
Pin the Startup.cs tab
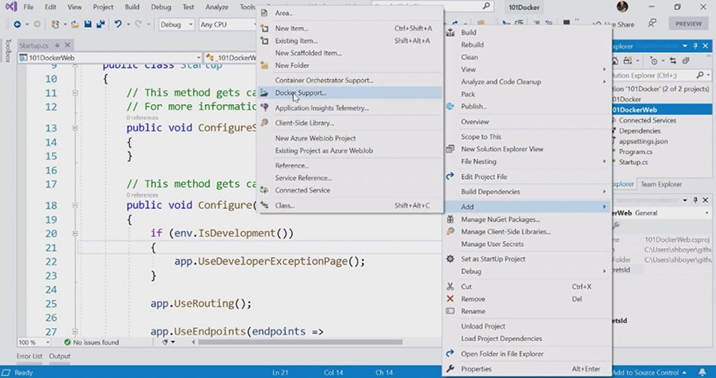(57, 45)
